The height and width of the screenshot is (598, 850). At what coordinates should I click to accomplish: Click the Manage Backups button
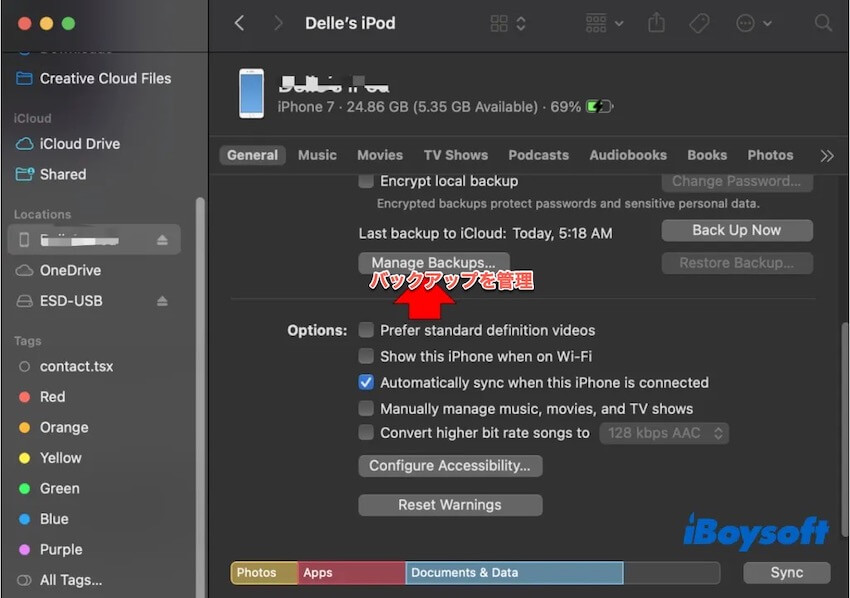point(433,263)
